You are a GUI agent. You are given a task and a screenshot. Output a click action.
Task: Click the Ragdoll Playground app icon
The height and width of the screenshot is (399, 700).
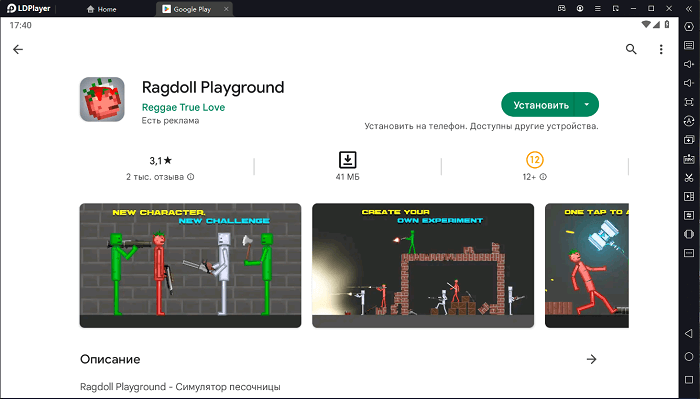[102, 99]
